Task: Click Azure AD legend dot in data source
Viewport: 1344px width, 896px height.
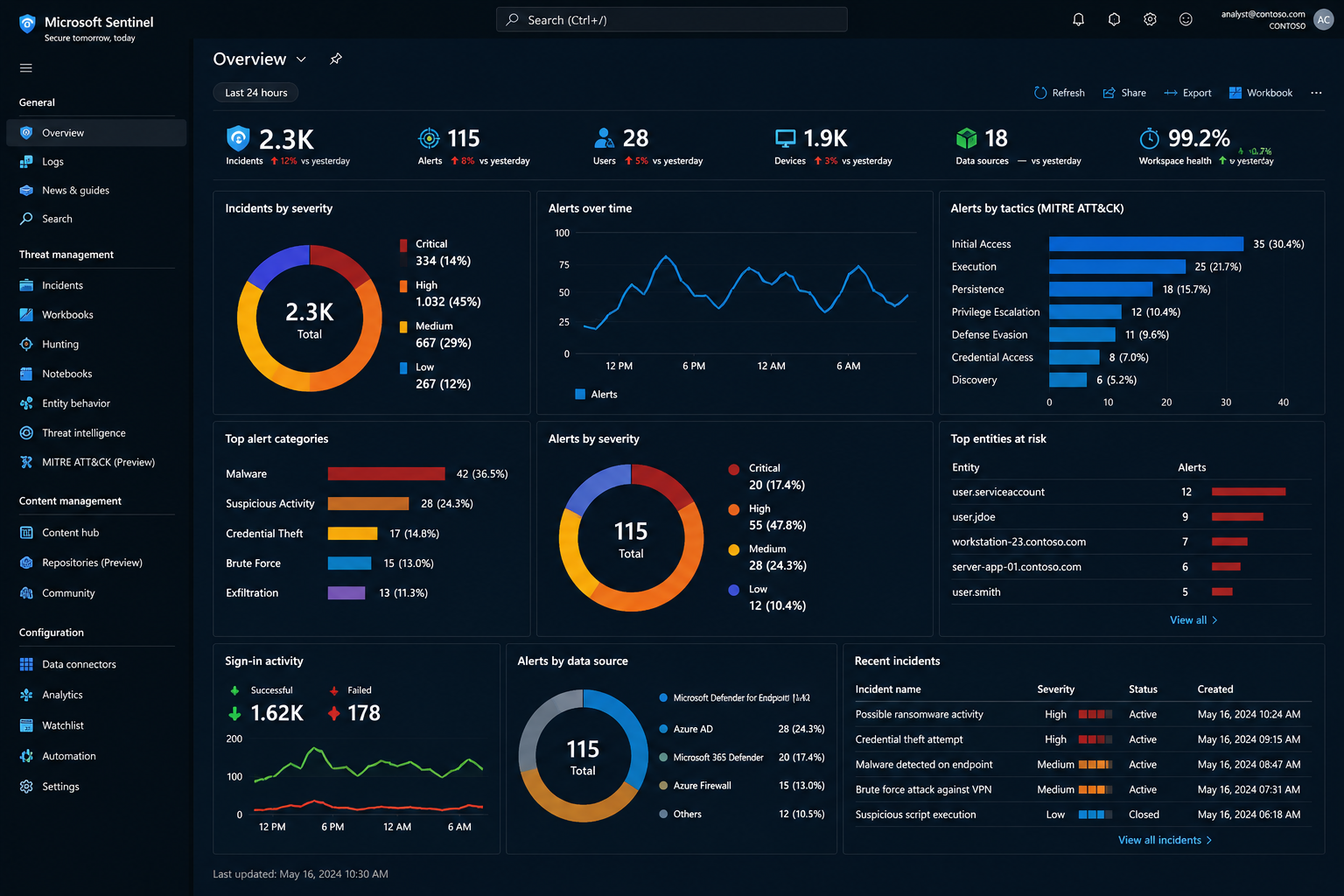Action: pos(663,729)
